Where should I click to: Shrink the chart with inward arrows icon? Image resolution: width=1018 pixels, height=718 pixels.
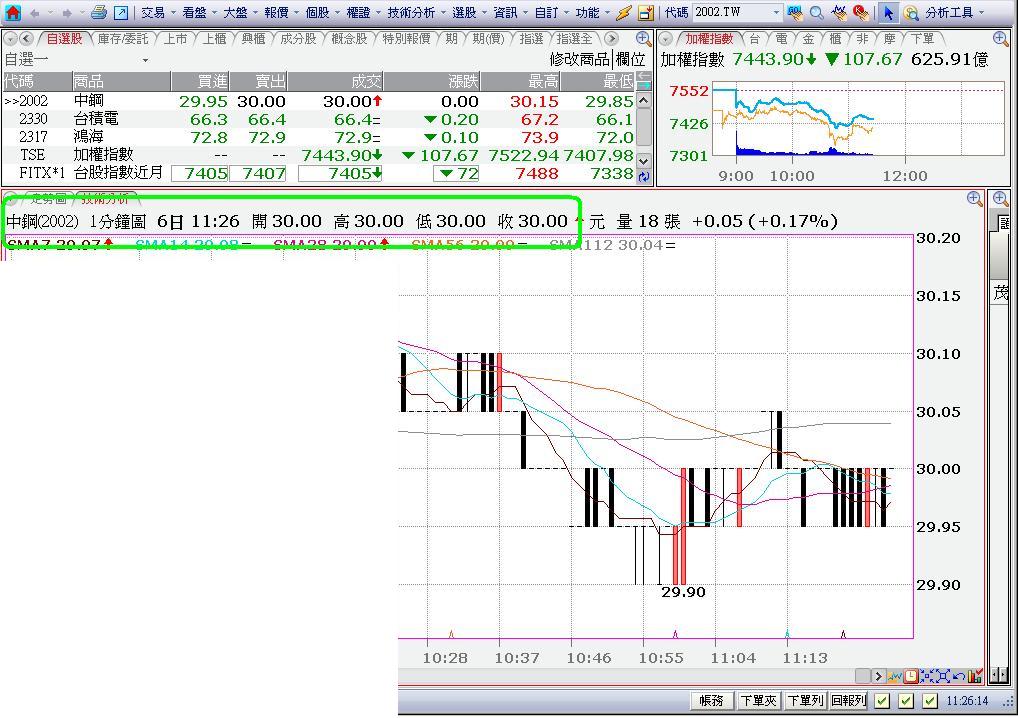926,676
